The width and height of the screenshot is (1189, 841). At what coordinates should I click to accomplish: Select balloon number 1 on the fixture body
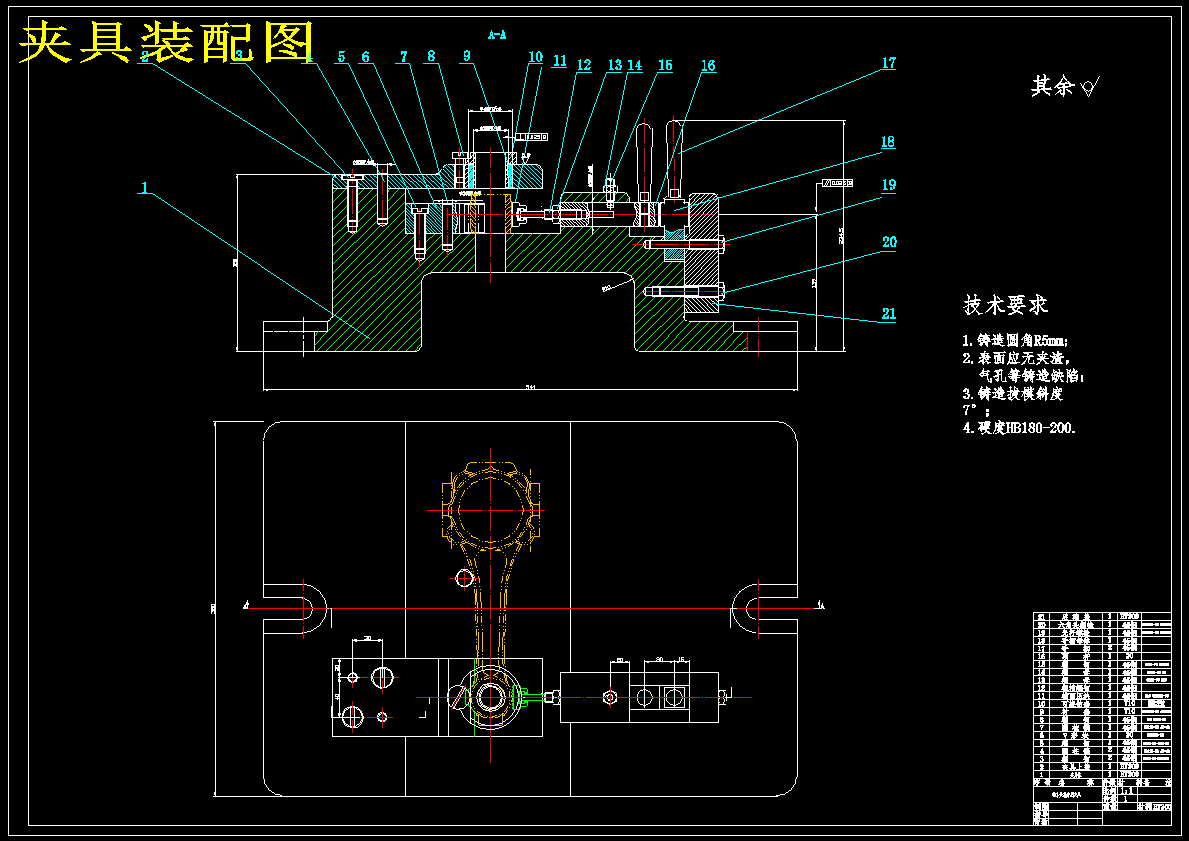click(144, 187)
